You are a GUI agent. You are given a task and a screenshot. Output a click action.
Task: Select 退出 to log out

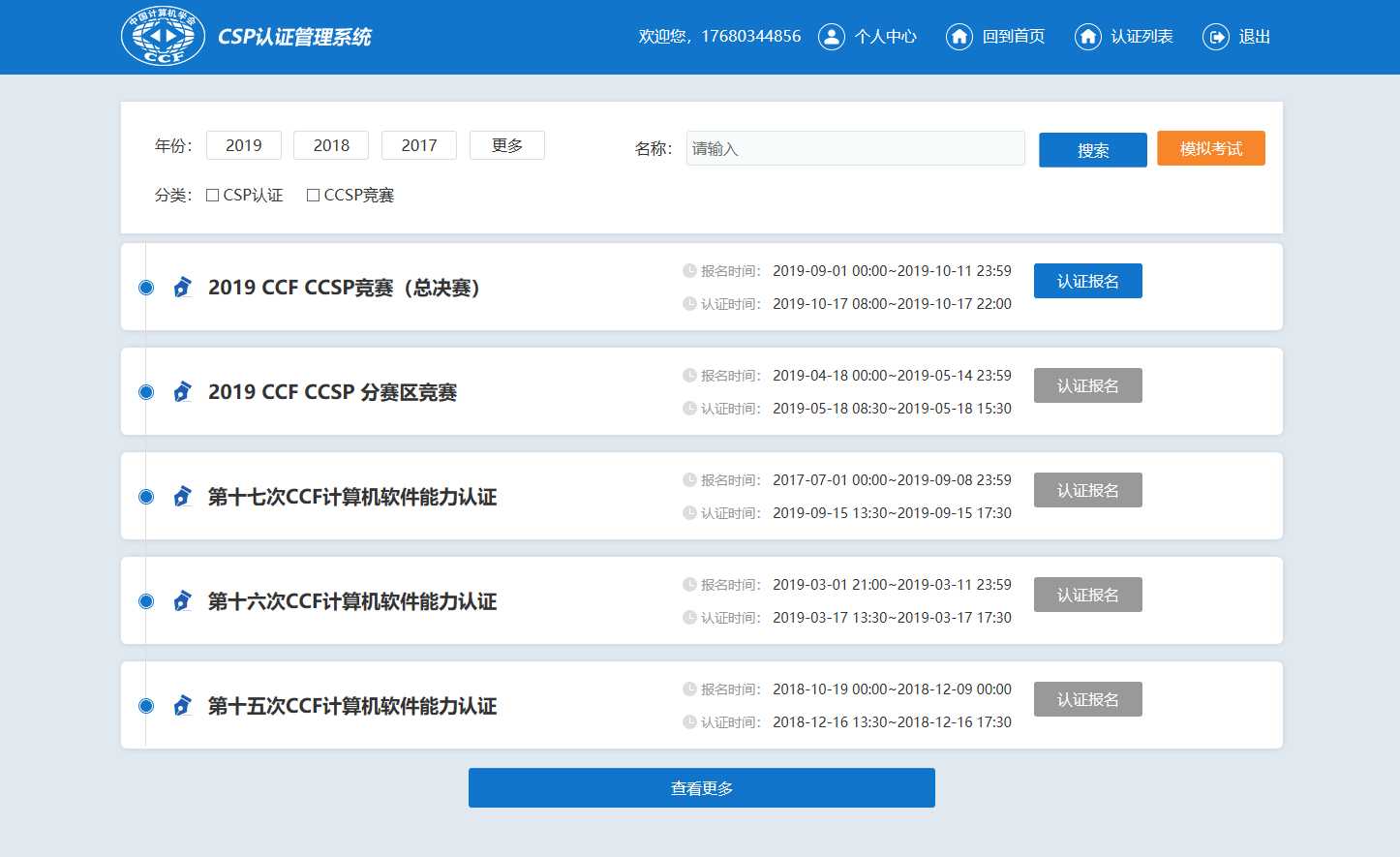[1255, 37]
